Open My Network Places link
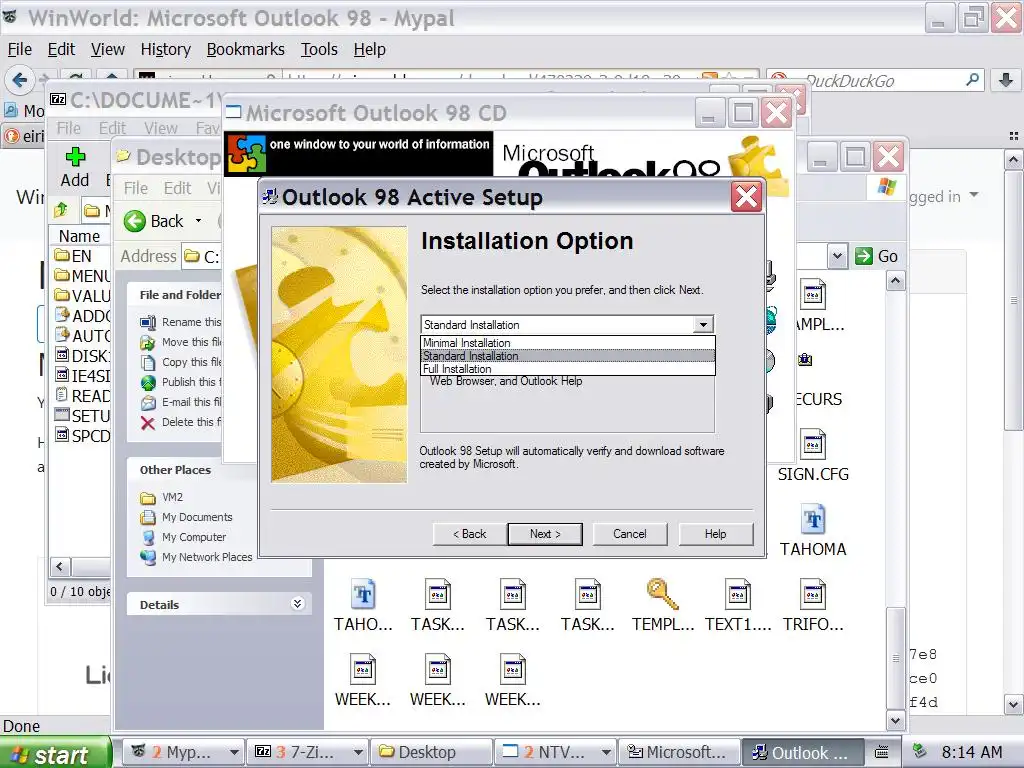1024x768 pixels. 196,557
